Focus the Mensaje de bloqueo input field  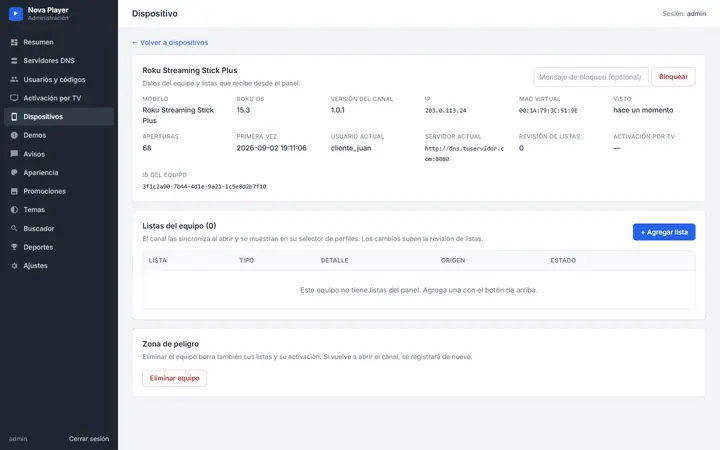click(591, 77)
